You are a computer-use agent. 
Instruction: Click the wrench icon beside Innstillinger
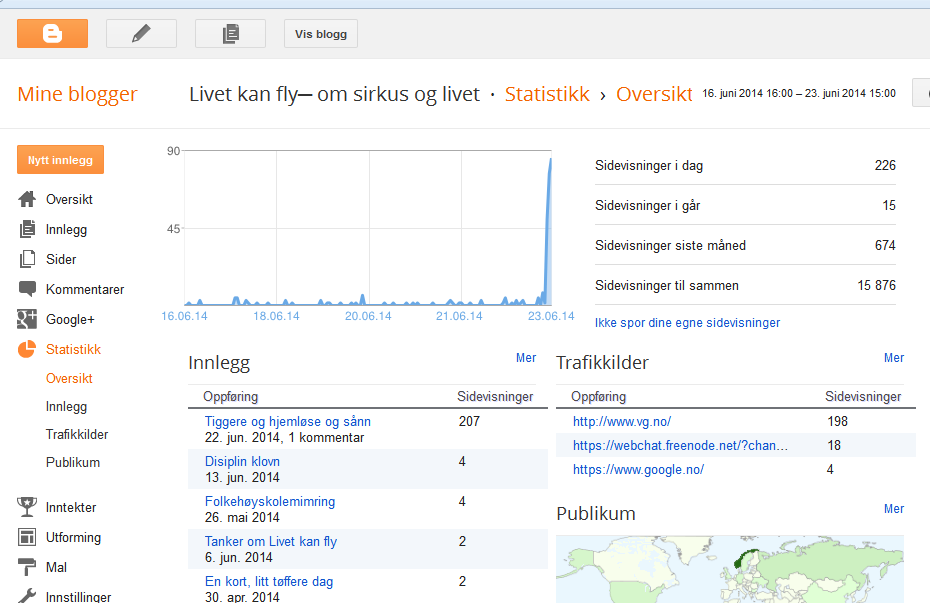pos(28,597)
